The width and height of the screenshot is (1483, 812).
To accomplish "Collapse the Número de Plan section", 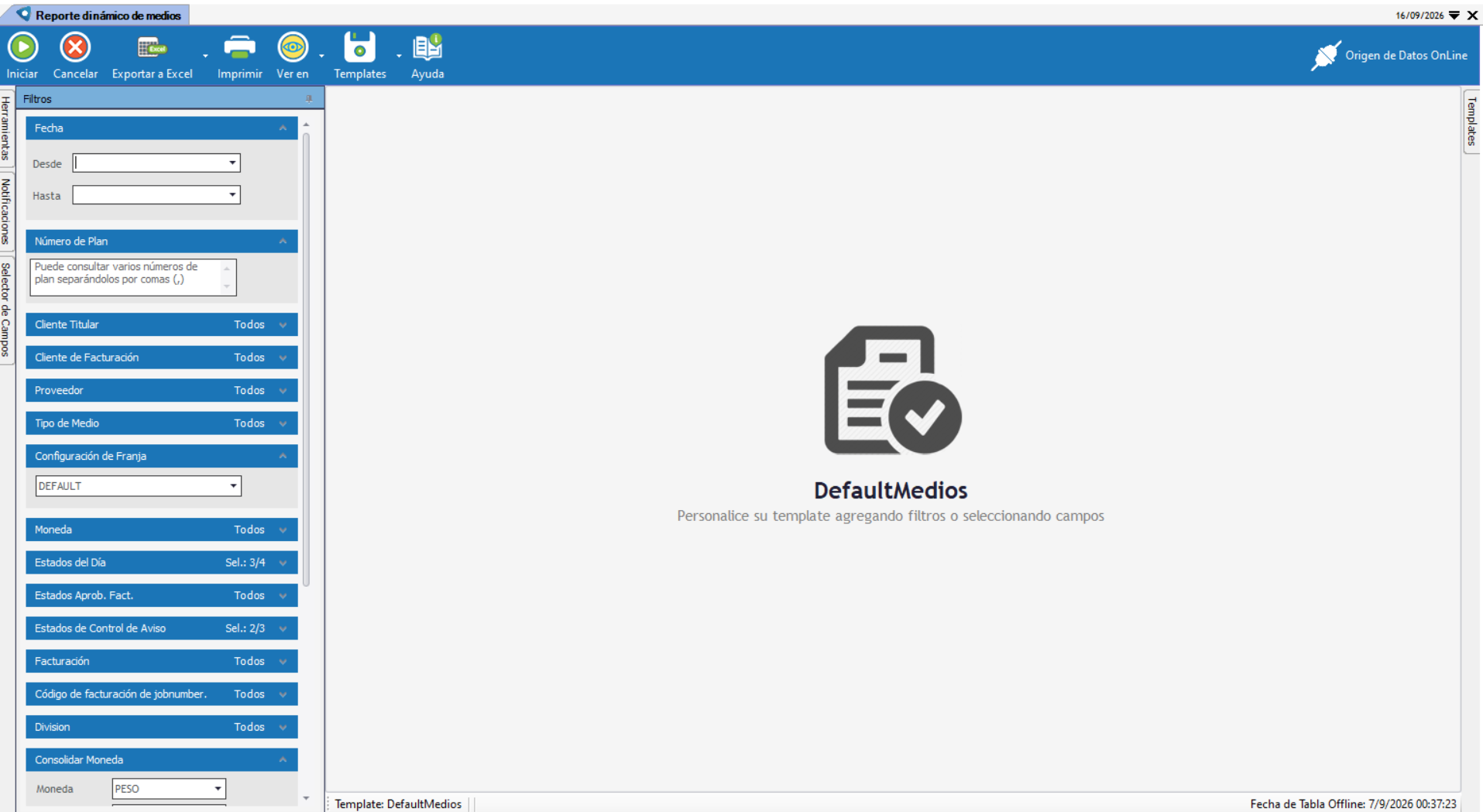I will tap(283, 242).
